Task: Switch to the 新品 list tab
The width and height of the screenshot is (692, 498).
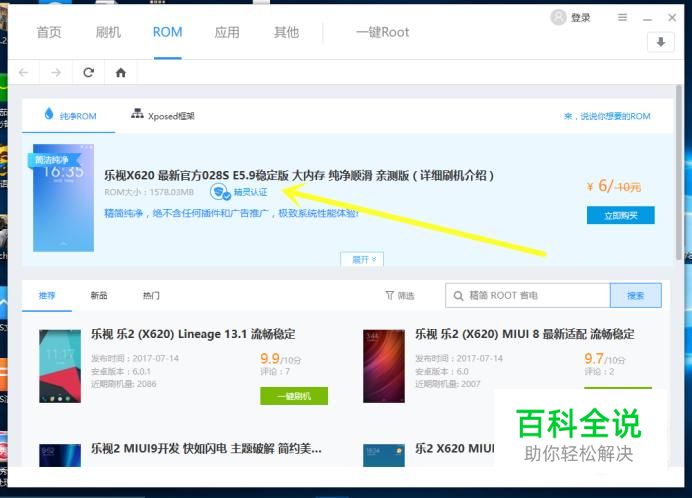Action: tap(99, 295)
